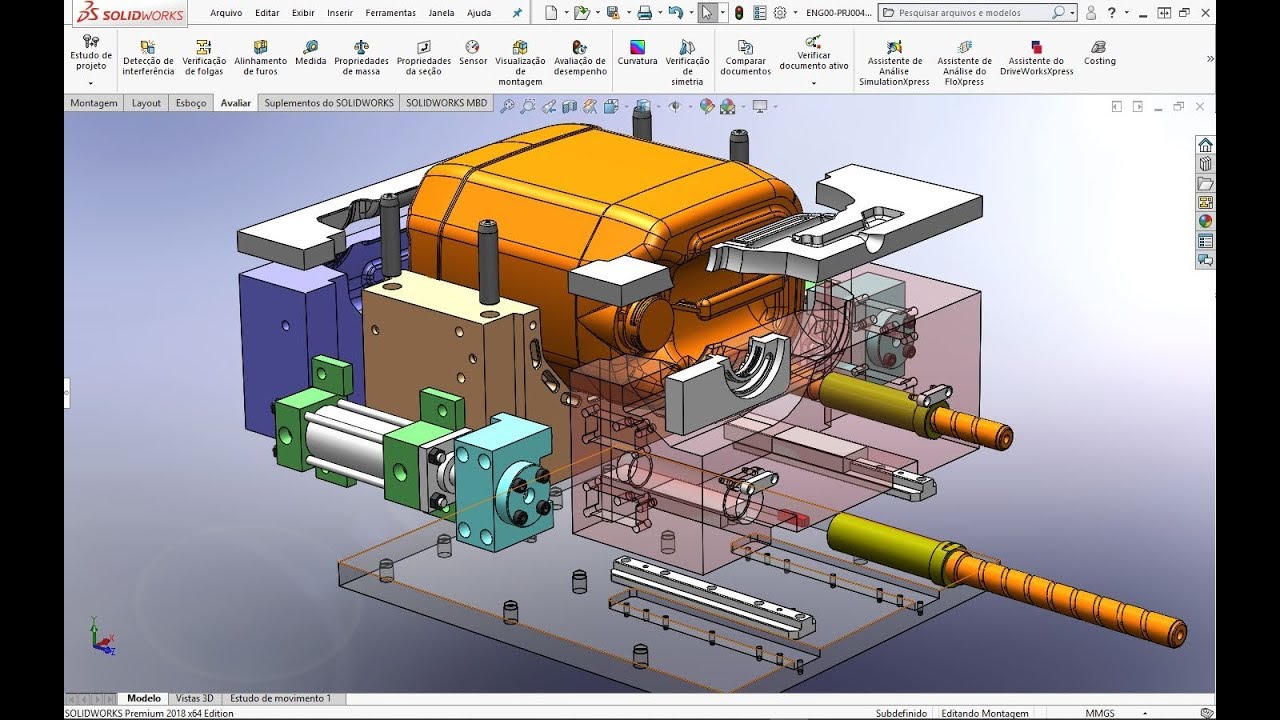Open dropdown next to New document
This screenshot has height=720, width=1280.
click(x=565, y=13)
